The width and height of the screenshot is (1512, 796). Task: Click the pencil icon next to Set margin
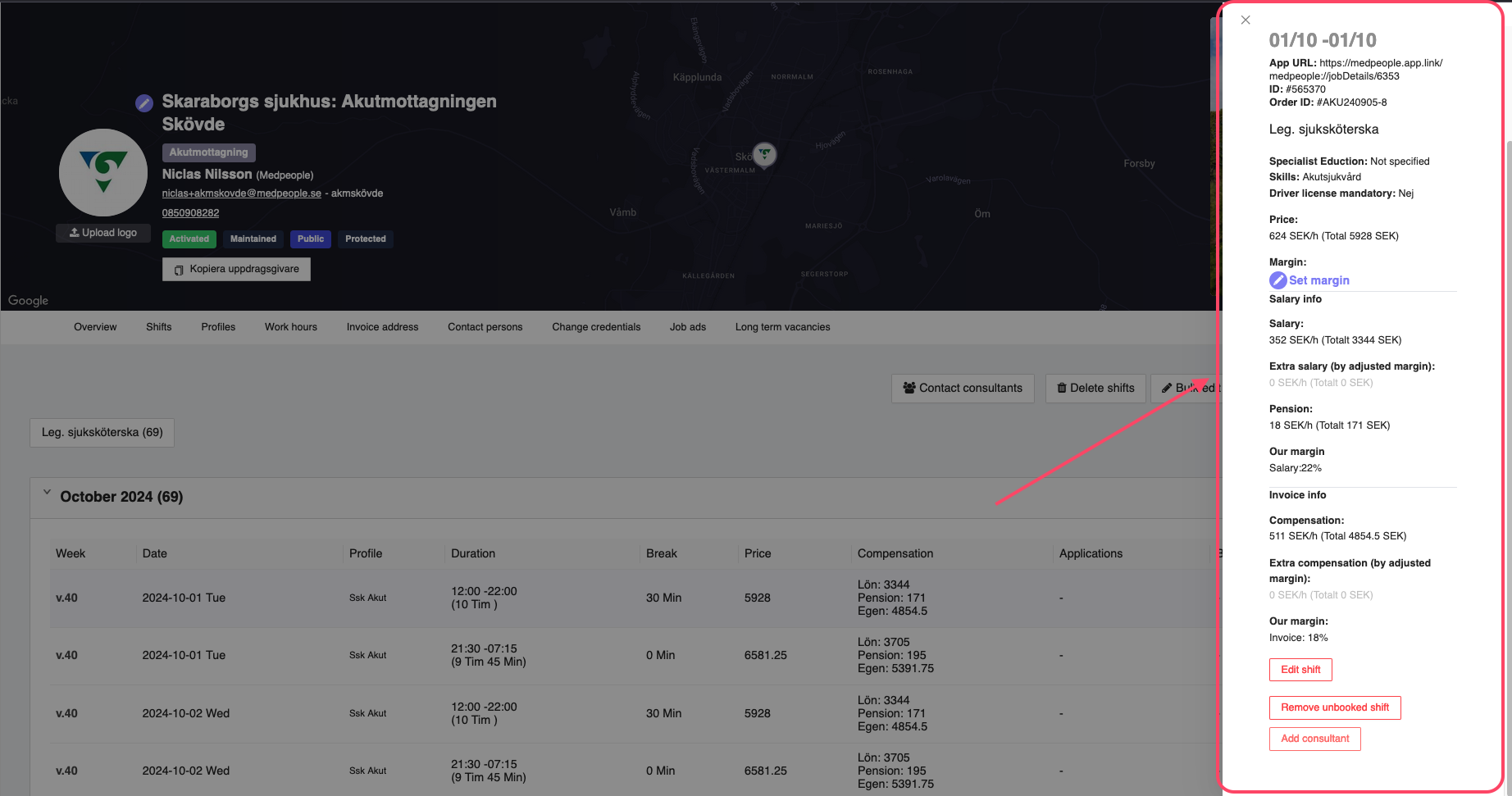1278,280
